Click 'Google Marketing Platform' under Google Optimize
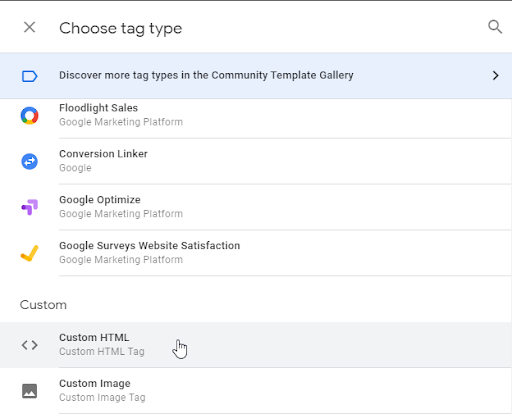Image resolution: width=512 pixels, height=414 pixels. coord(121,214)
